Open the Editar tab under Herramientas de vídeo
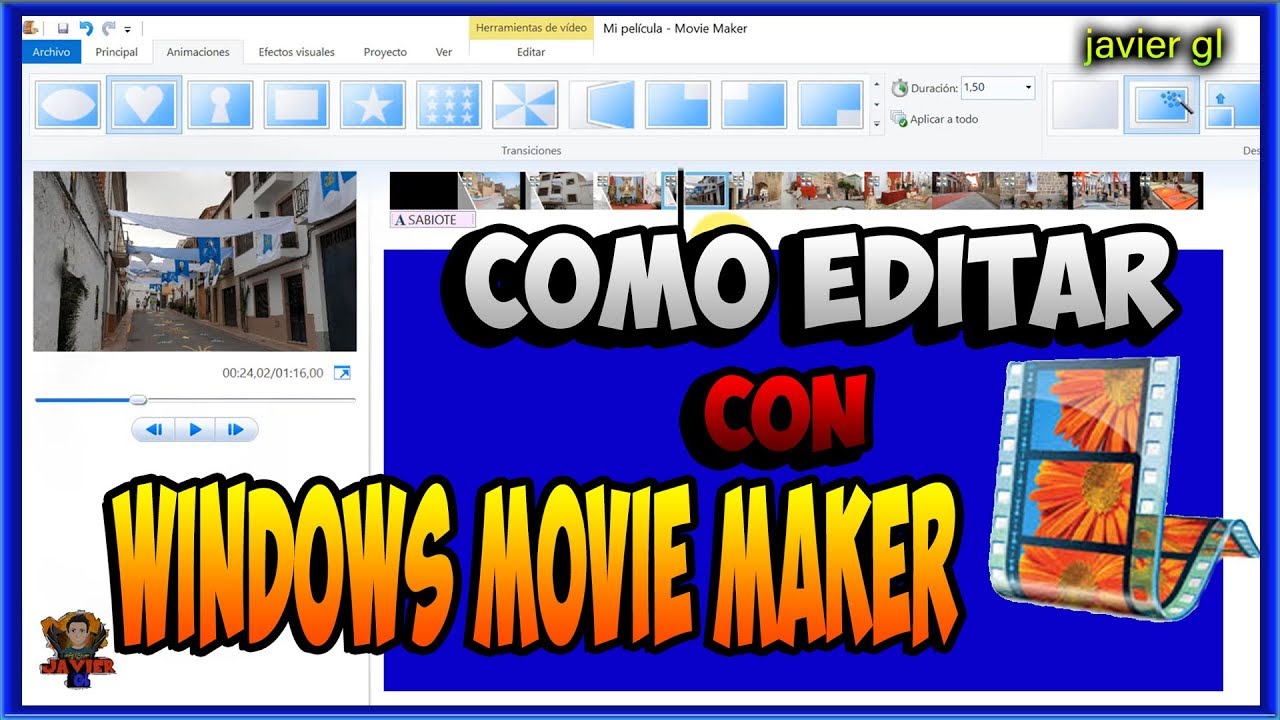This screenshot has height=720, width=1280. (x=531, y=52)
